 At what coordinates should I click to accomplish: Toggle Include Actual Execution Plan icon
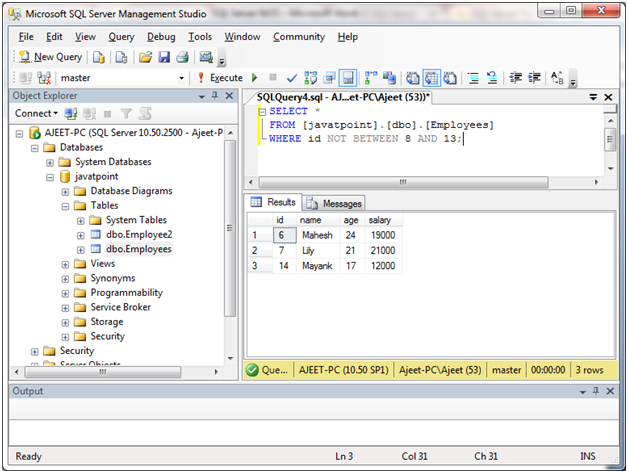click(x=371, y=78)
